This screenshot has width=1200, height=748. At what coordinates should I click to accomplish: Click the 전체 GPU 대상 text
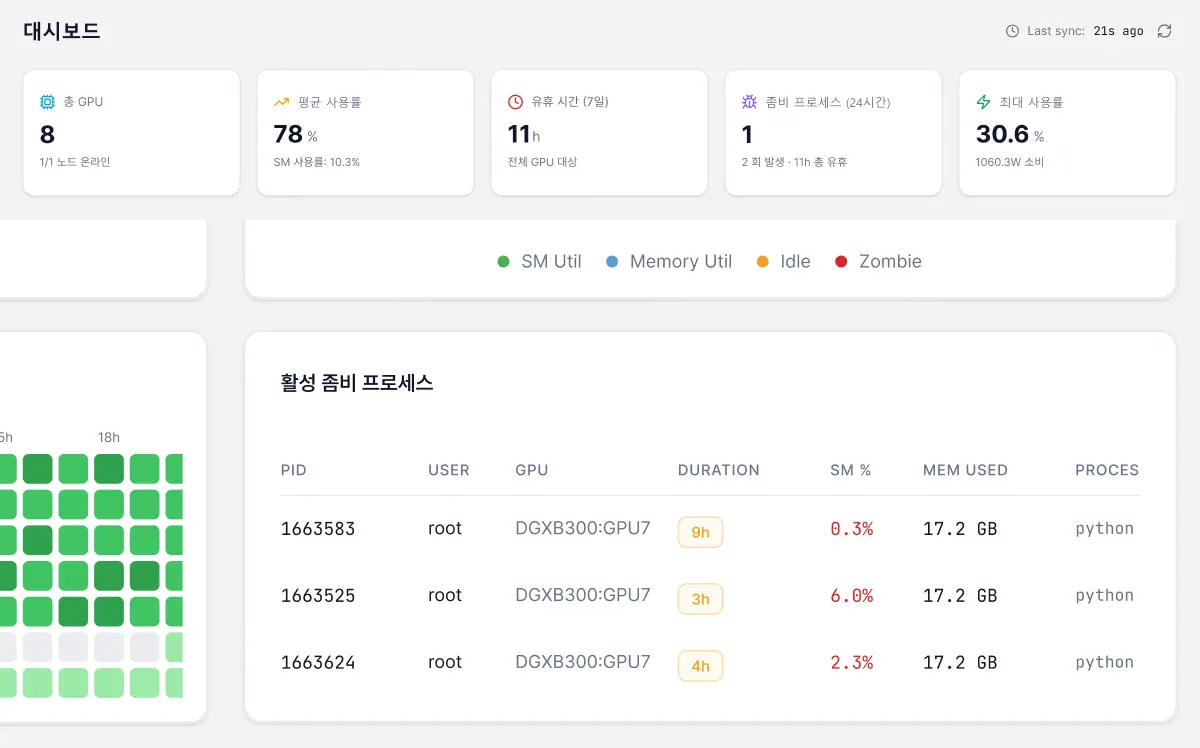[x=542, y=162]
